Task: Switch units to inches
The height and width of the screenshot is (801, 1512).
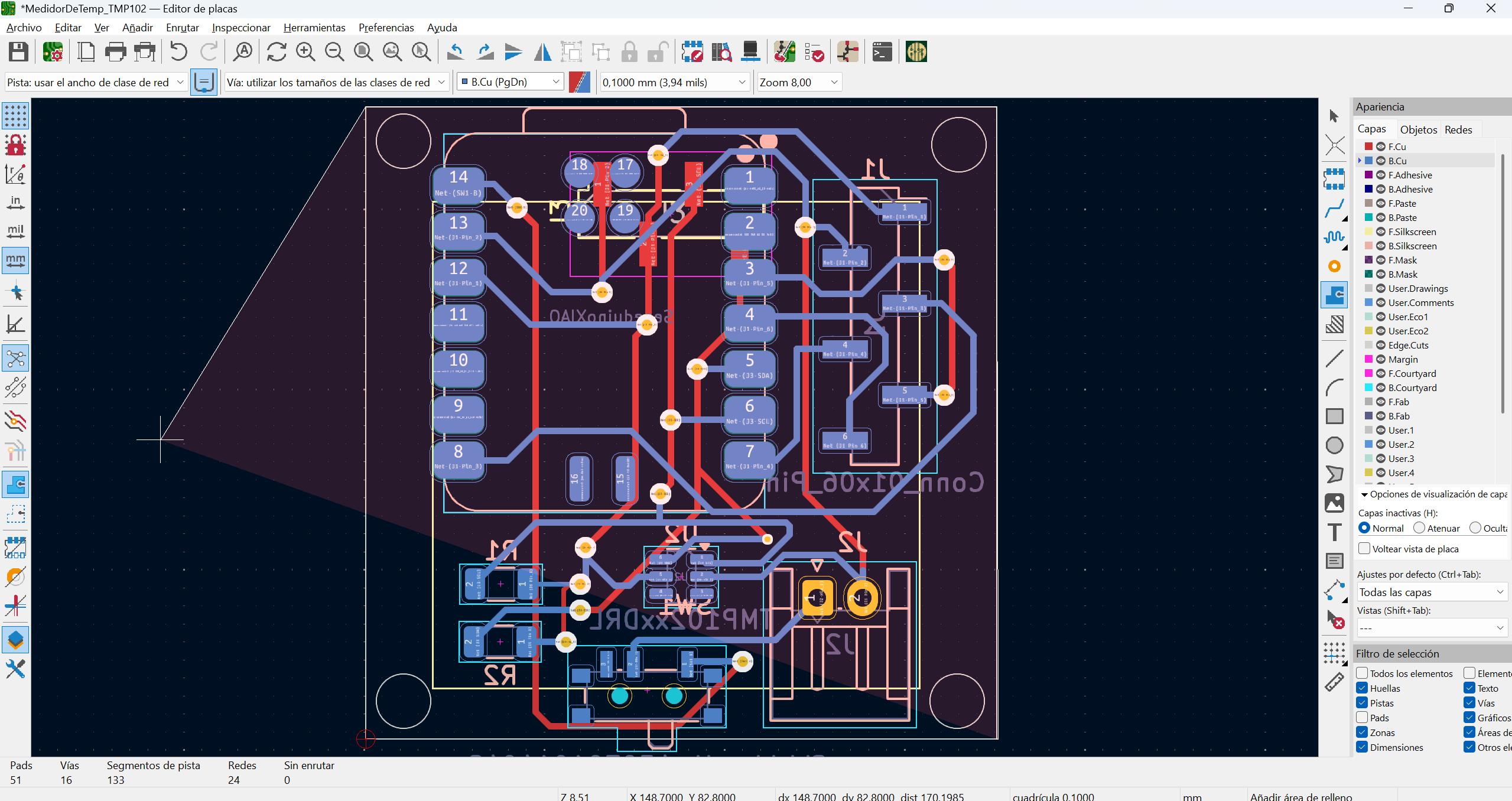Action: coord(15,203)
